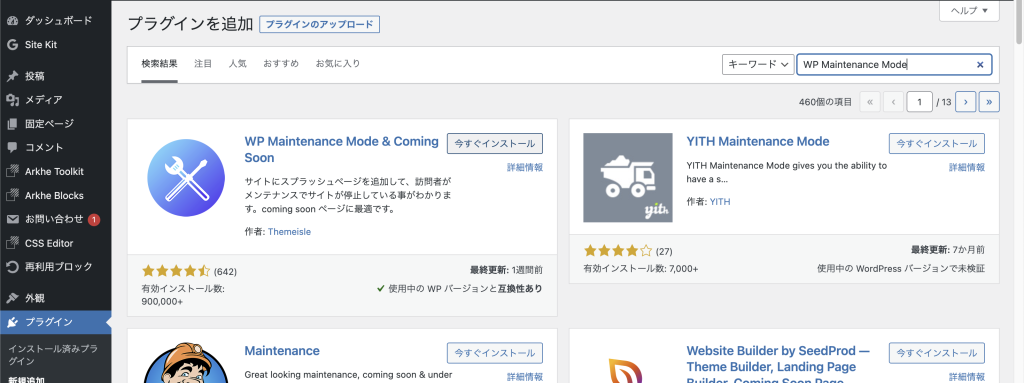This screenshot has width=1024, height=383.
Task: Clear the search field with X icon
Action: pos(980,65)
